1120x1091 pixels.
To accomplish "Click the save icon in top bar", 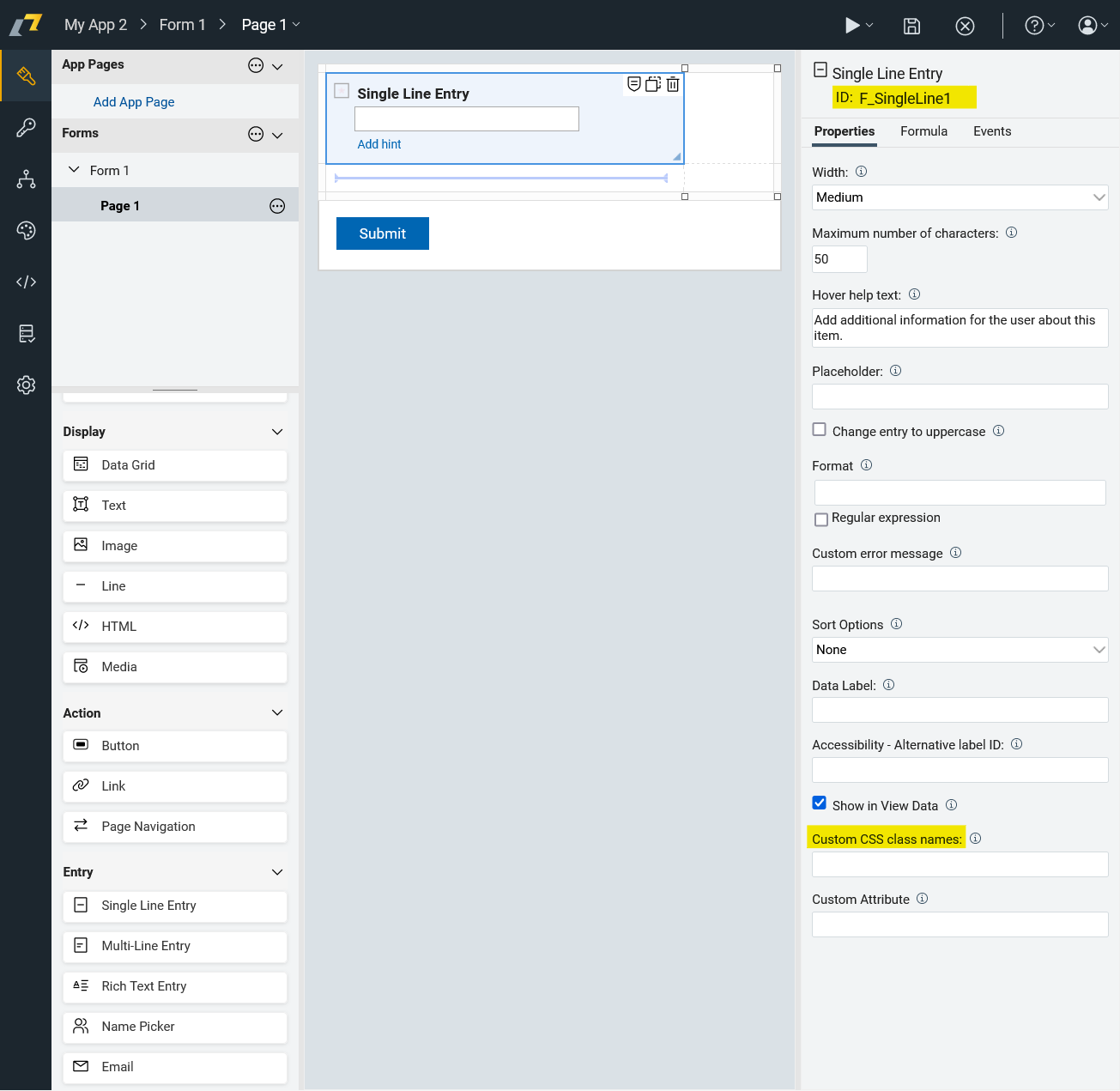I will 911,26.
